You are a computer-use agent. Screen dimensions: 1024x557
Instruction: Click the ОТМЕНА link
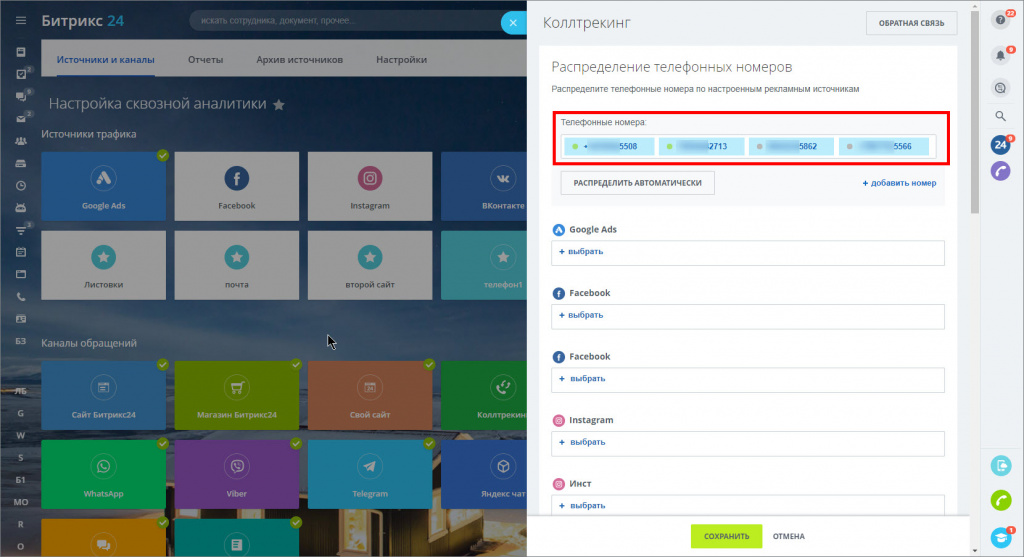click(x=788, y=536)
